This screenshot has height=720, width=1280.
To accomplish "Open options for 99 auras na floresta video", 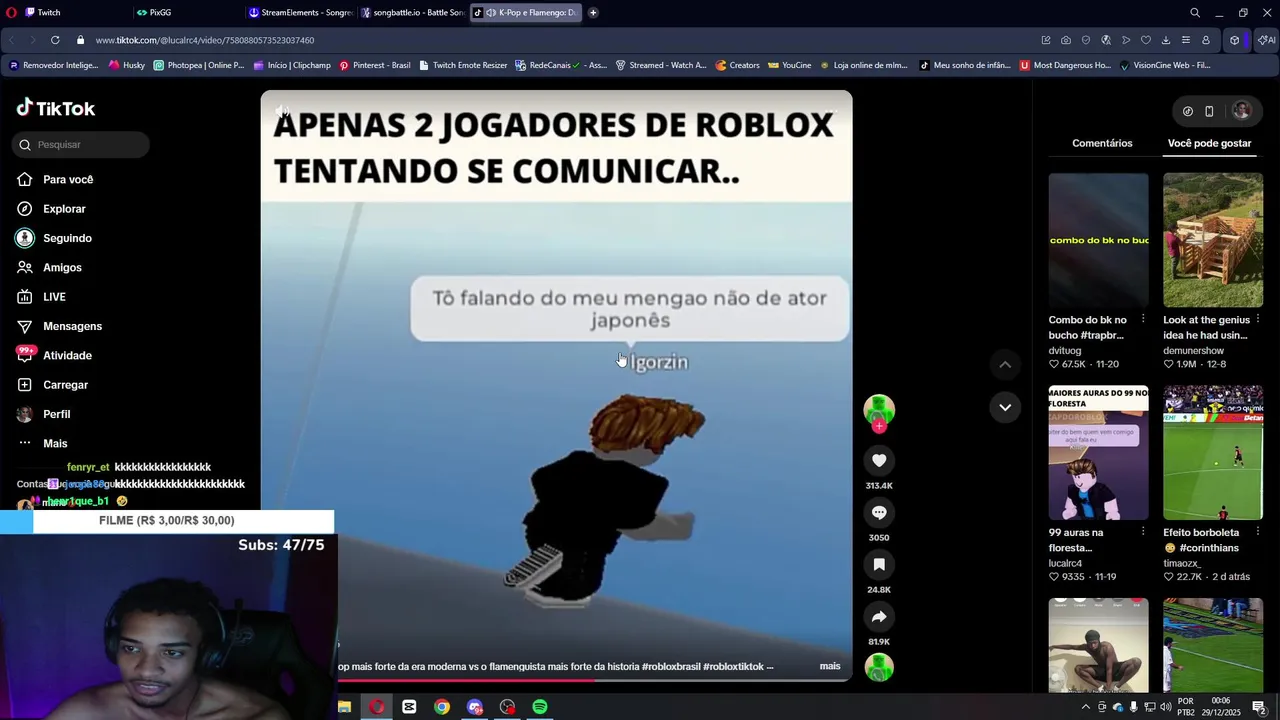I will tap(1143, 532).
